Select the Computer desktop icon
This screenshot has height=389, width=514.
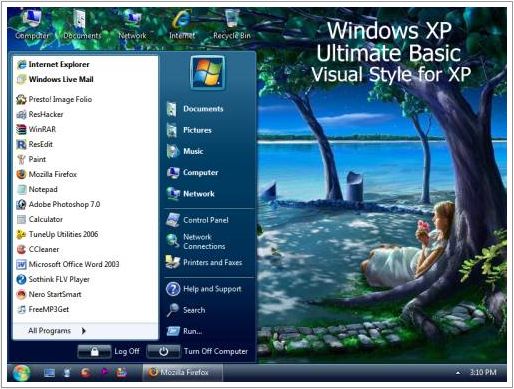pyautogui.click(x=32, y=25)
